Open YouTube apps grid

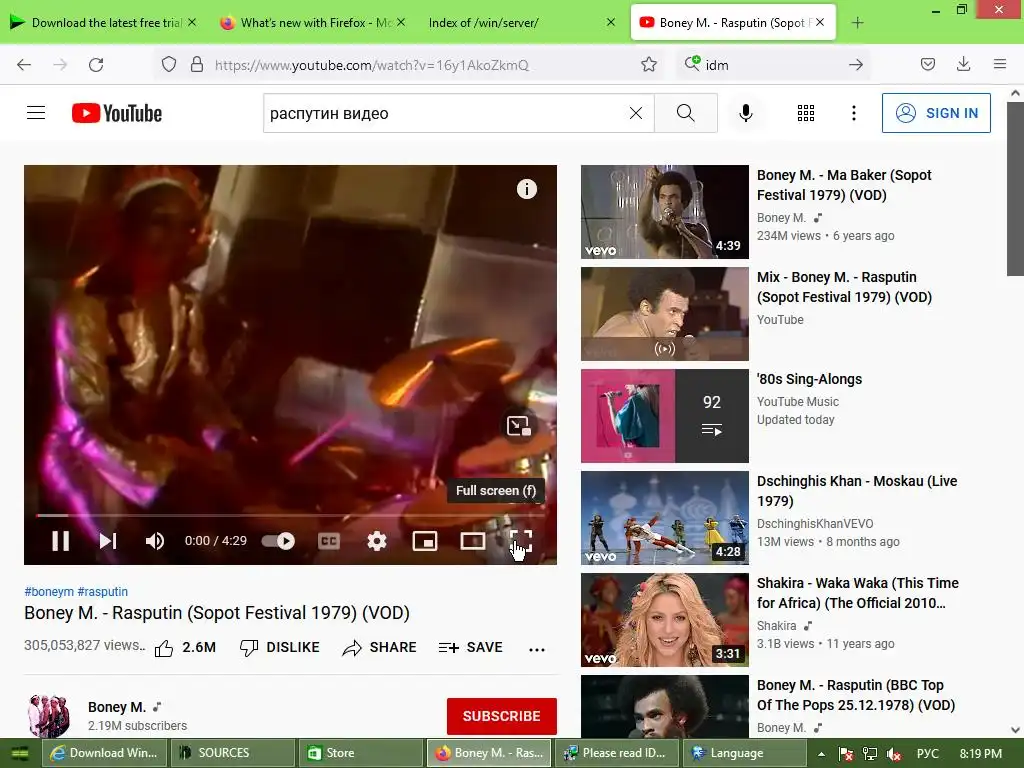point(806,113)
